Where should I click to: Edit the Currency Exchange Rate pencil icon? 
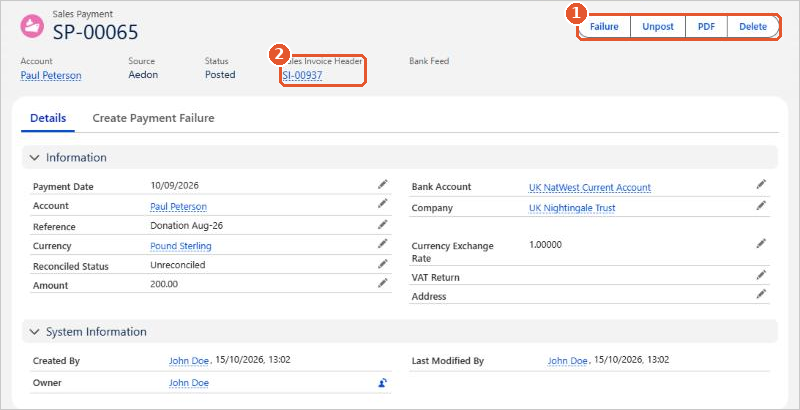[761, 243]
